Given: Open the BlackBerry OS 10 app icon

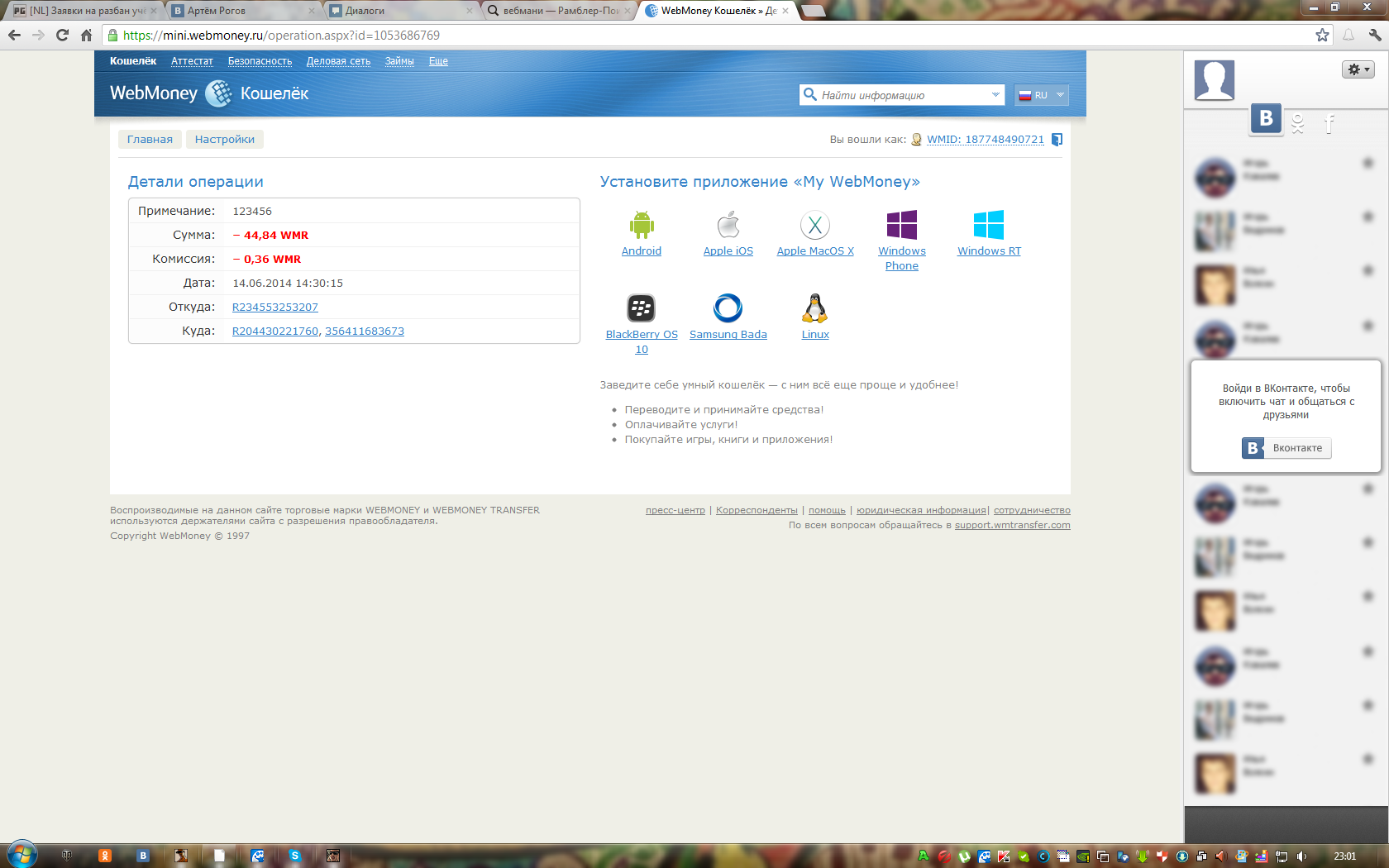Looking at the screenshot, I should coord(642,308).
